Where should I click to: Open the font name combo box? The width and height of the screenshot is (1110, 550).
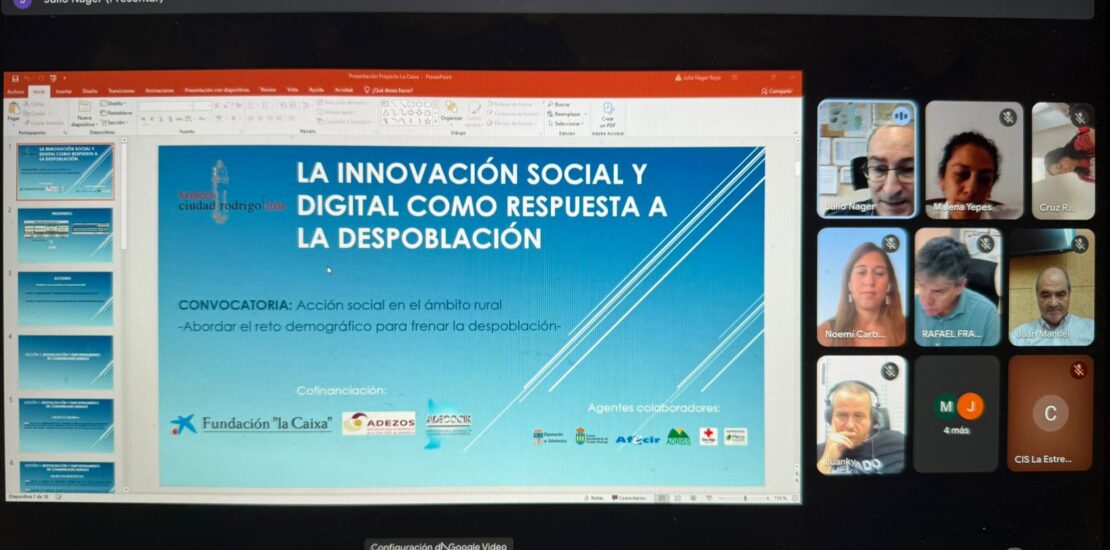(x=175, y=105)
